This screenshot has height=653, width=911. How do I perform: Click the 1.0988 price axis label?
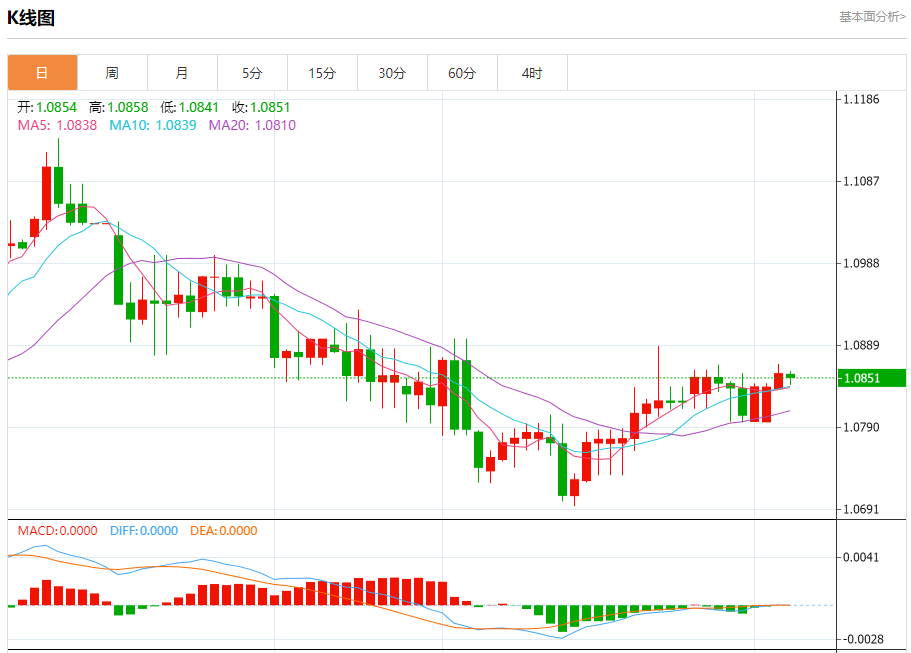(x=861, y=263)
